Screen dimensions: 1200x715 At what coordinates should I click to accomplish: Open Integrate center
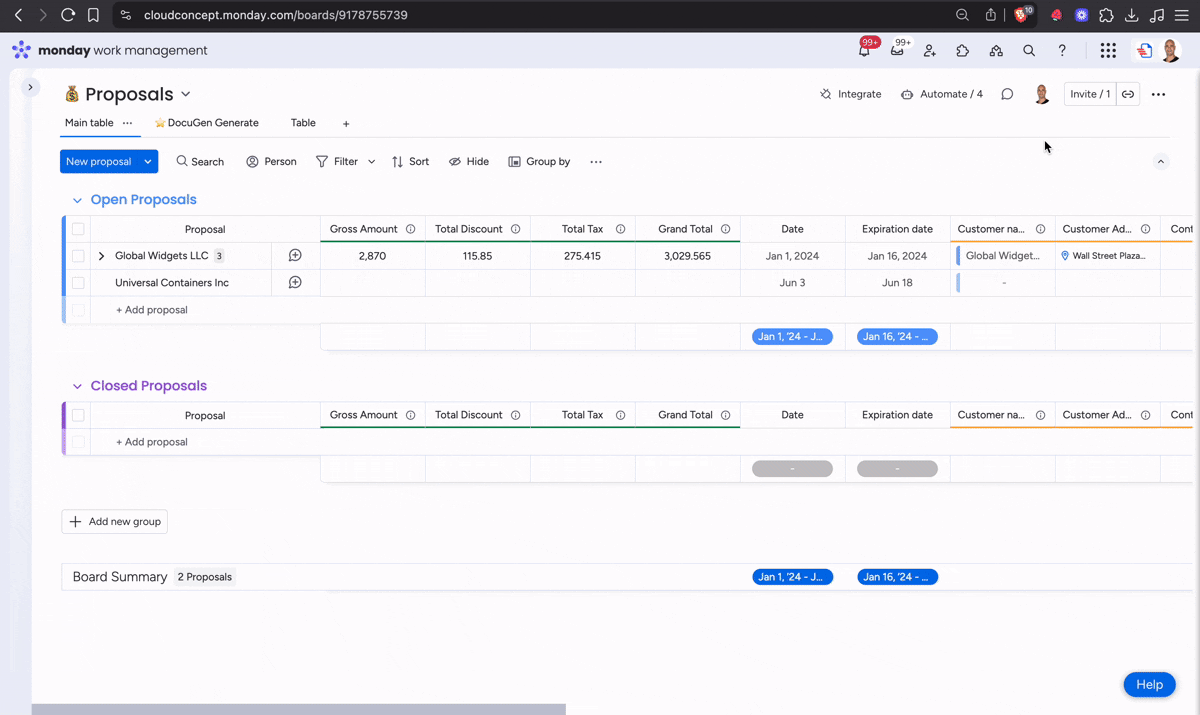tap(850, 94)
